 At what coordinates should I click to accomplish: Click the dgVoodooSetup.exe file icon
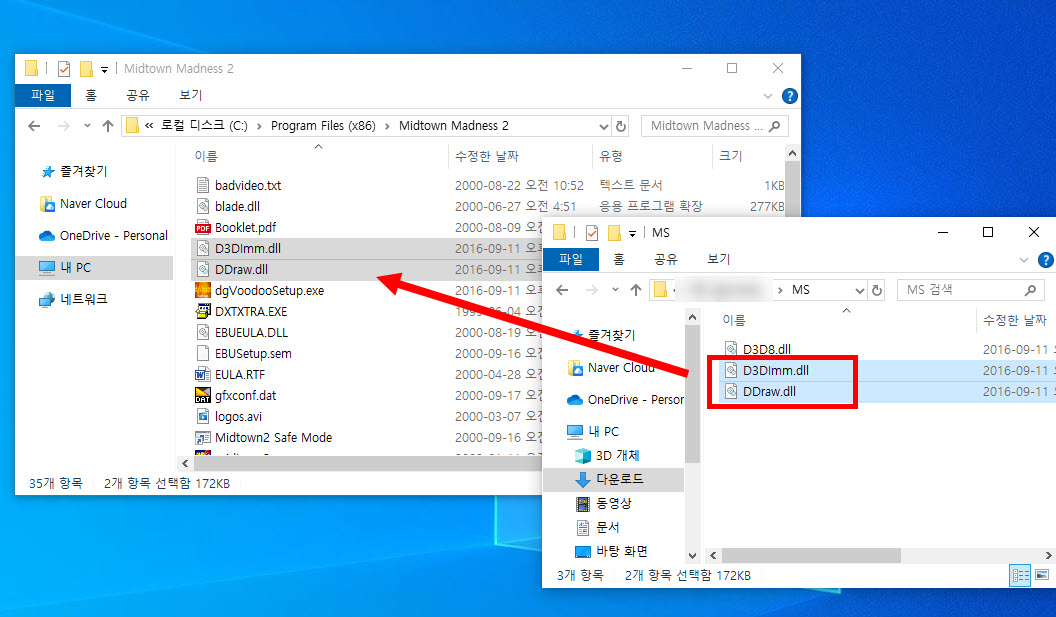(203, 290)
